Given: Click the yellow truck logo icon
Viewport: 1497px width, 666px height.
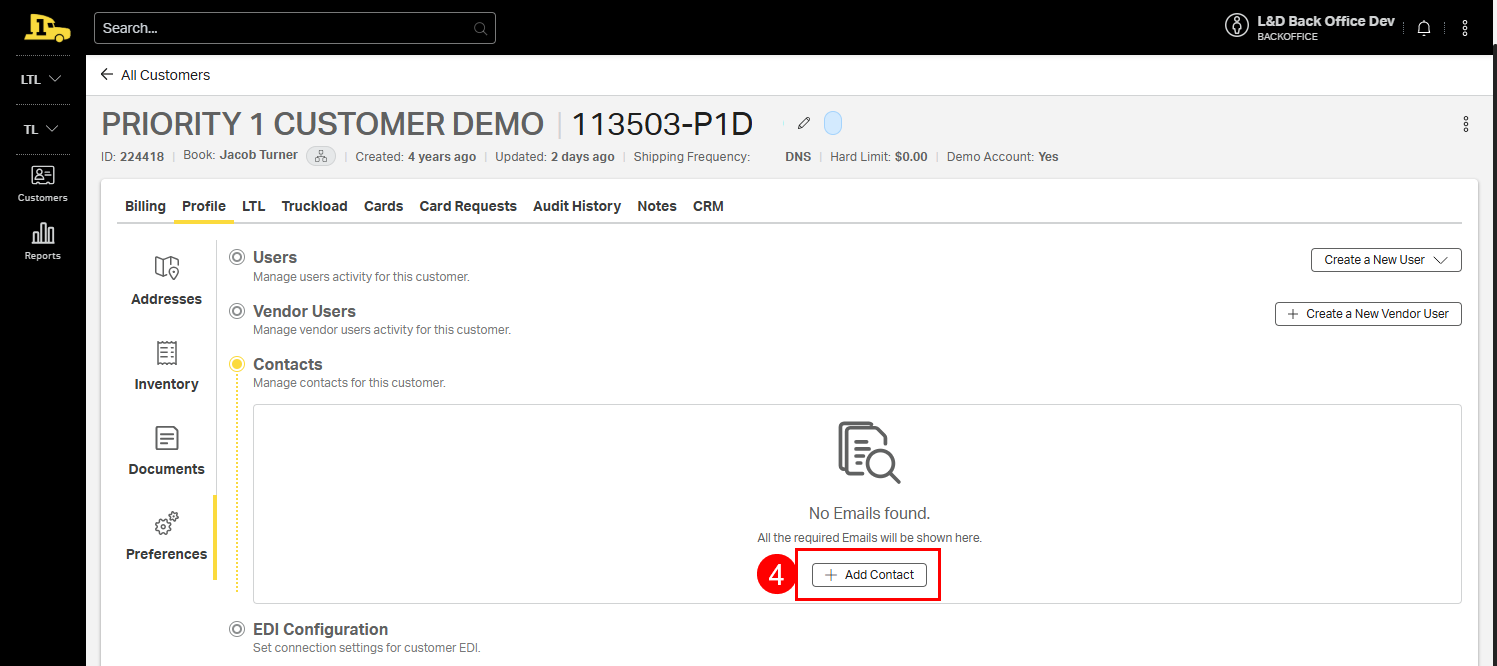Looking at the screenshot, I should [47, 28].
